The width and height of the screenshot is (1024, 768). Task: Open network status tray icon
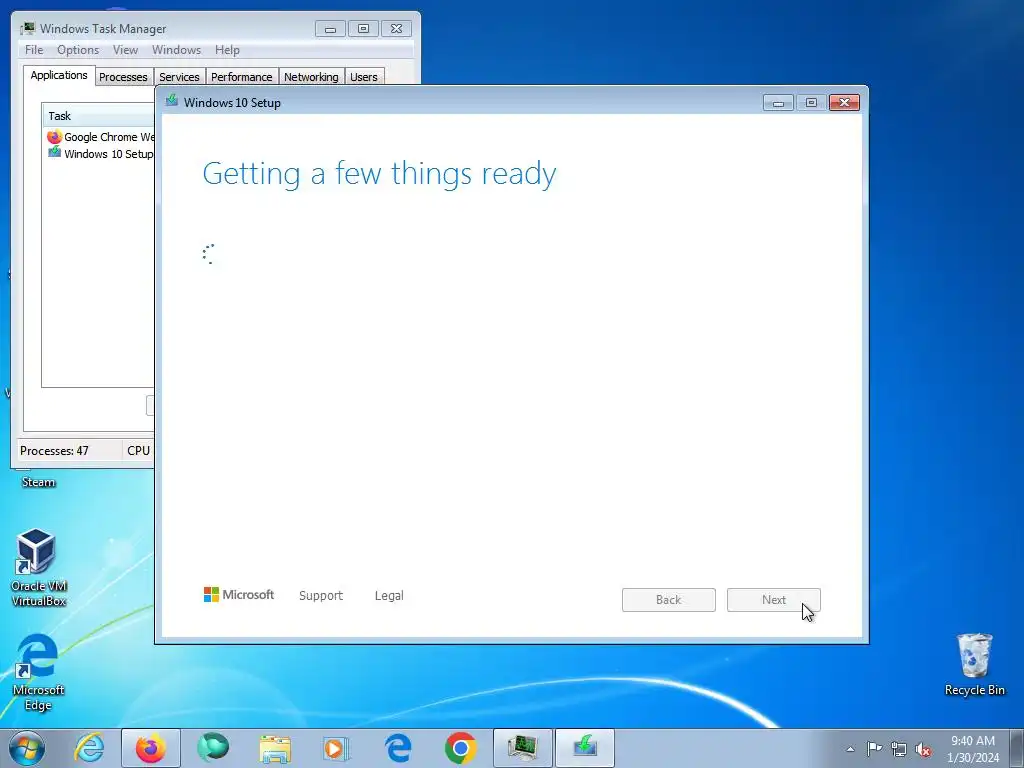click(x=899, y=749)
